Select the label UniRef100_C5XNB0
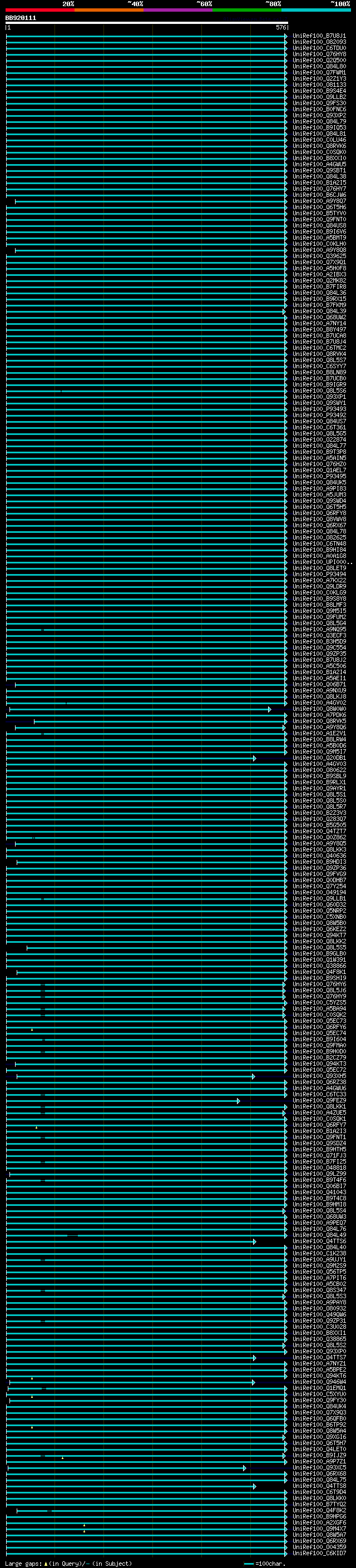Image resolution: width=356 pixels, height=1568 pixels. click(319, 917)
